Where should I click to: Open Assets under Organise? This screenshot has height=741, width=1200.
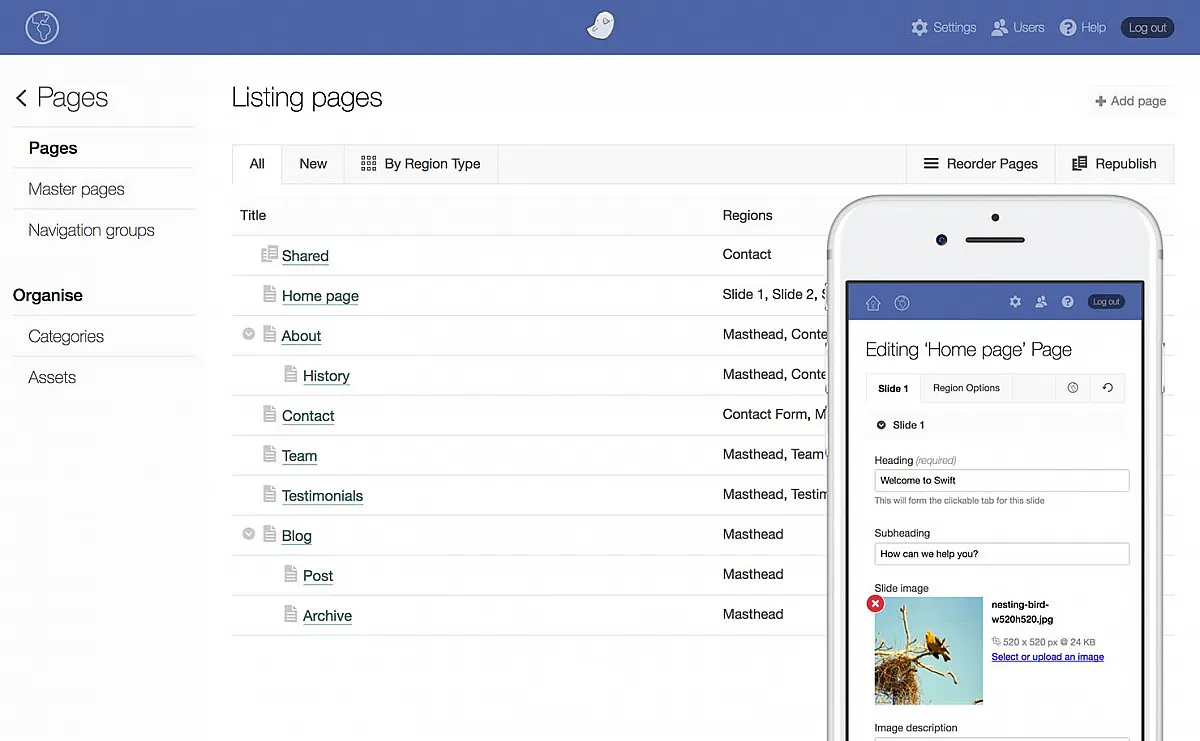click(x=52, y=377)
